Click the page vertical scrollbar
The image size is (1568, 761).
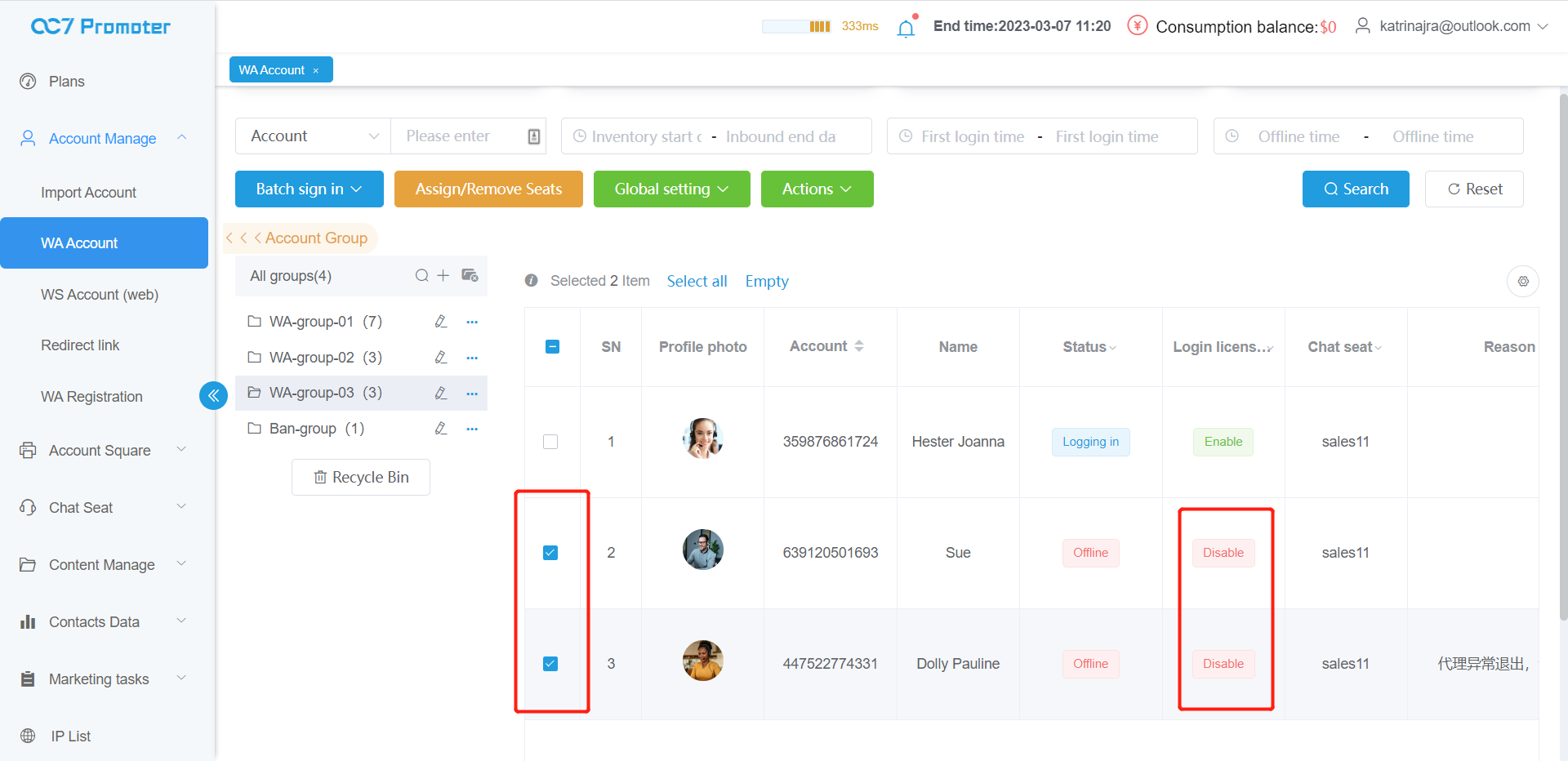click(1563, 359)
